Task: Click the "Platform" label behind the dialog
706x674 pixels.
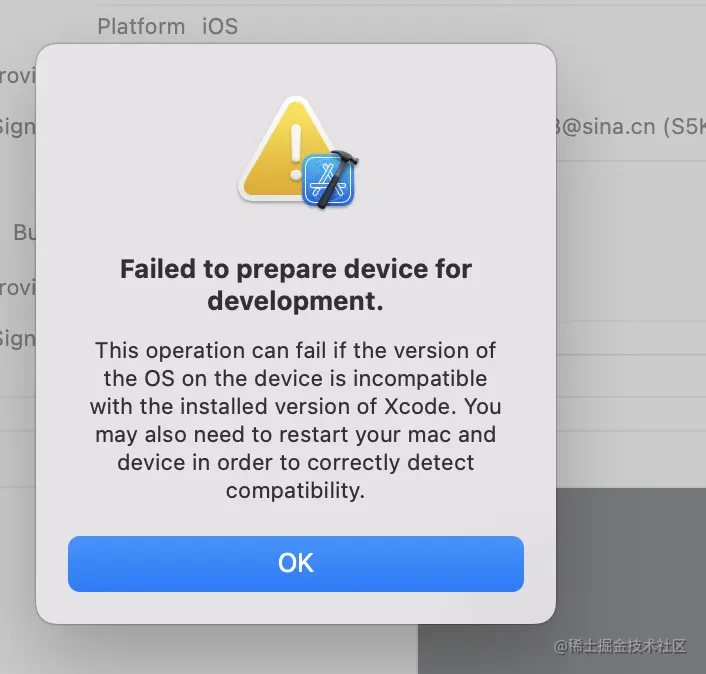Action: (141, 26)
